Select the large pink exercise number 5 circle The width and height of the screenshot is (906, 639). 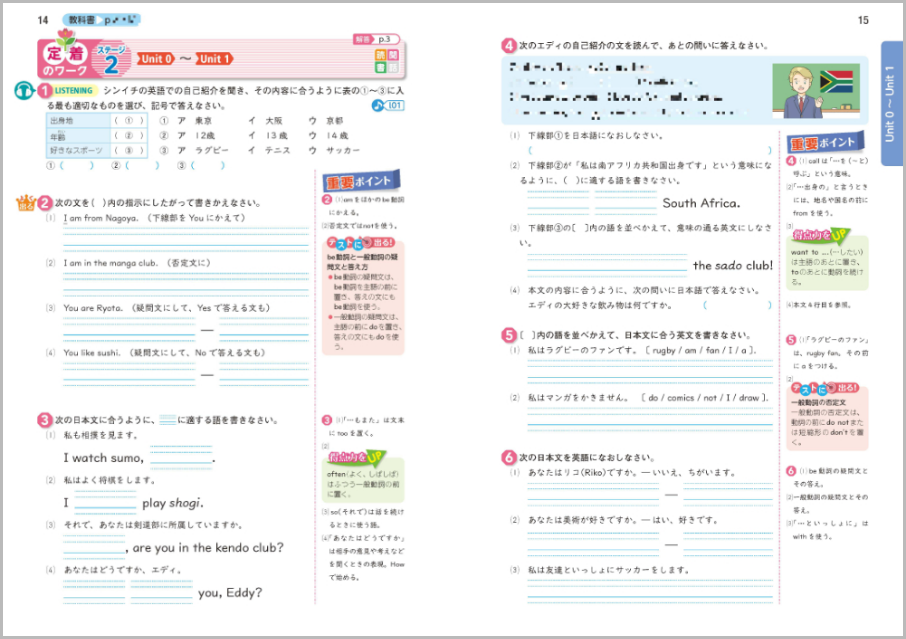(x=508, y=335)
